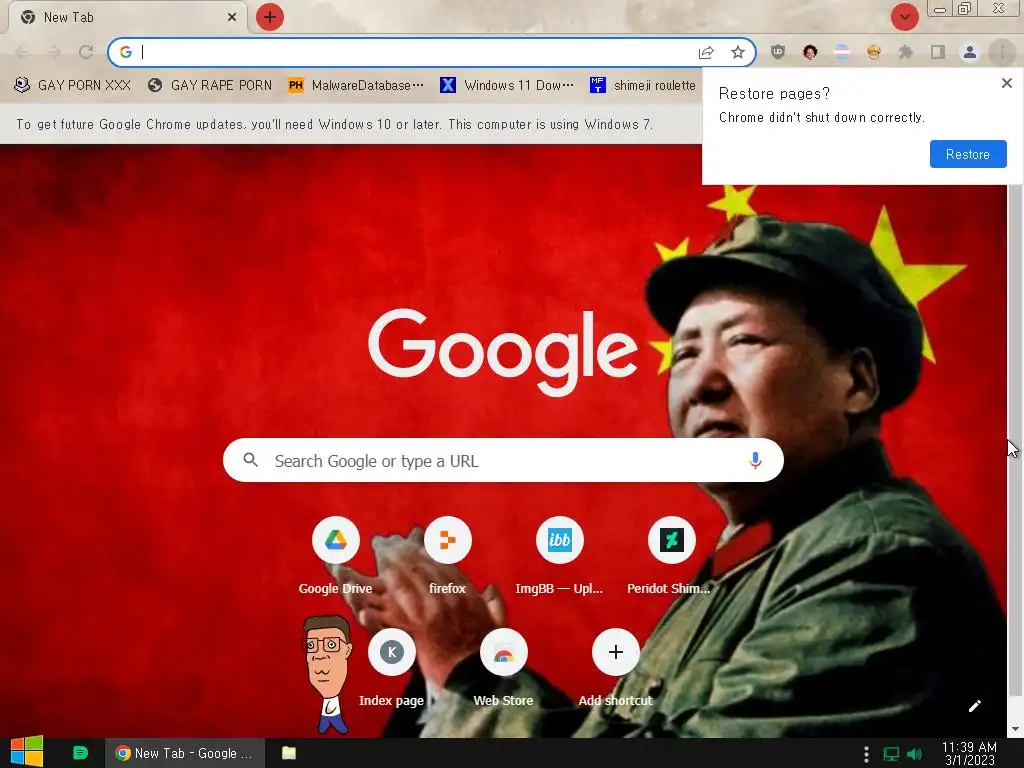
Task: Click the Google logo on the page
Action: 503,351
